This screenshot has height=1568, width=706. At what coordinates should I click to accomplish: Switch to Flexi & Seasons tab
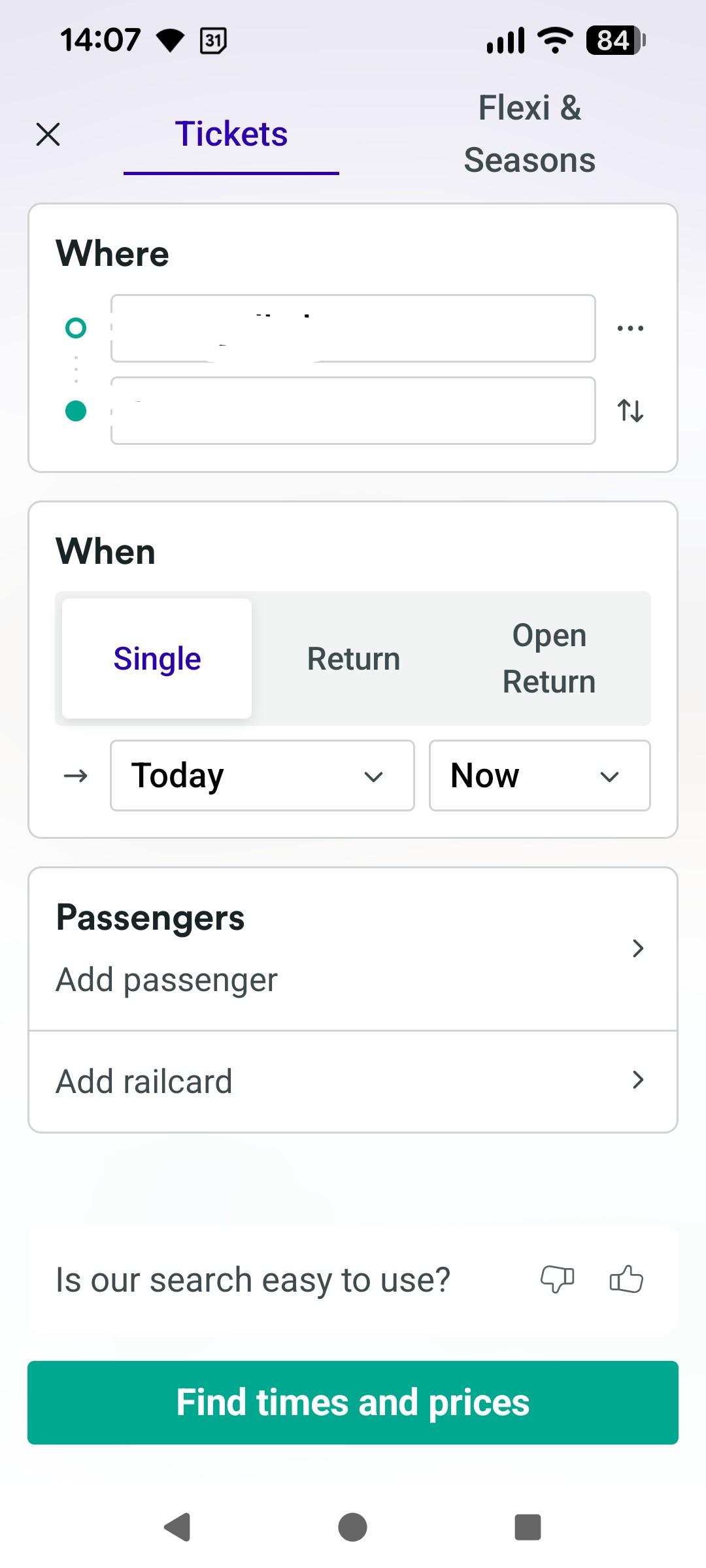click(x=529, y=135)
